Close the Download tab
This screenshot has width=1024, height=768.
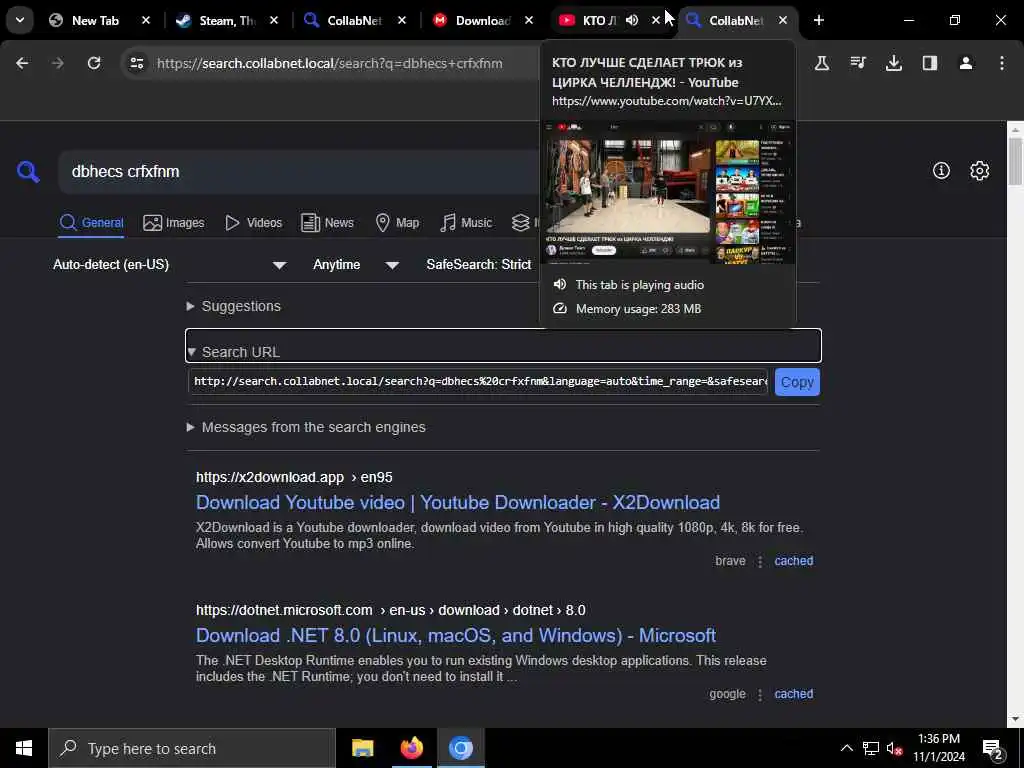[x=529, y=20]
